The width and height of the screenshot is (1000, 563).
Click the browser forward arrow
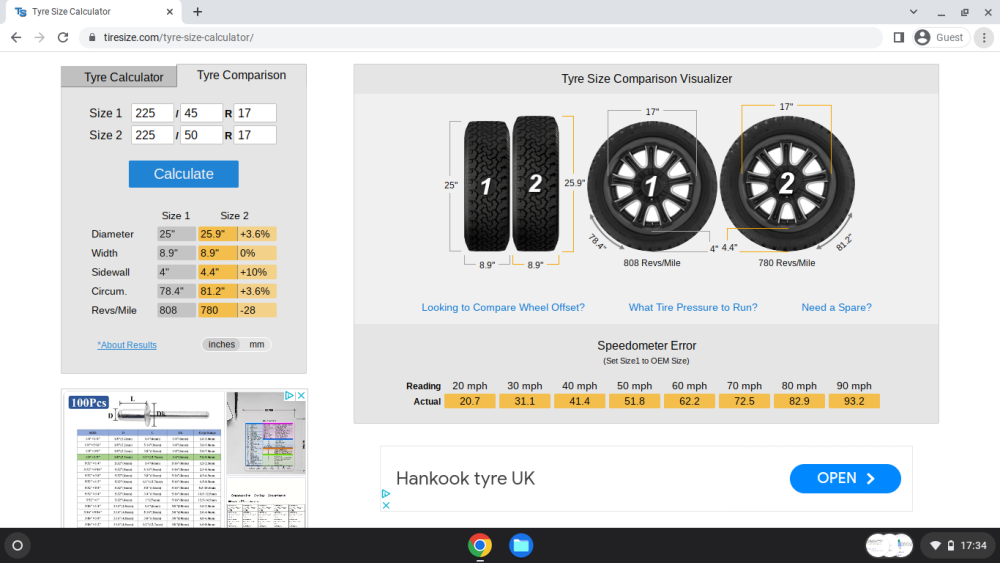pos(40,38)
